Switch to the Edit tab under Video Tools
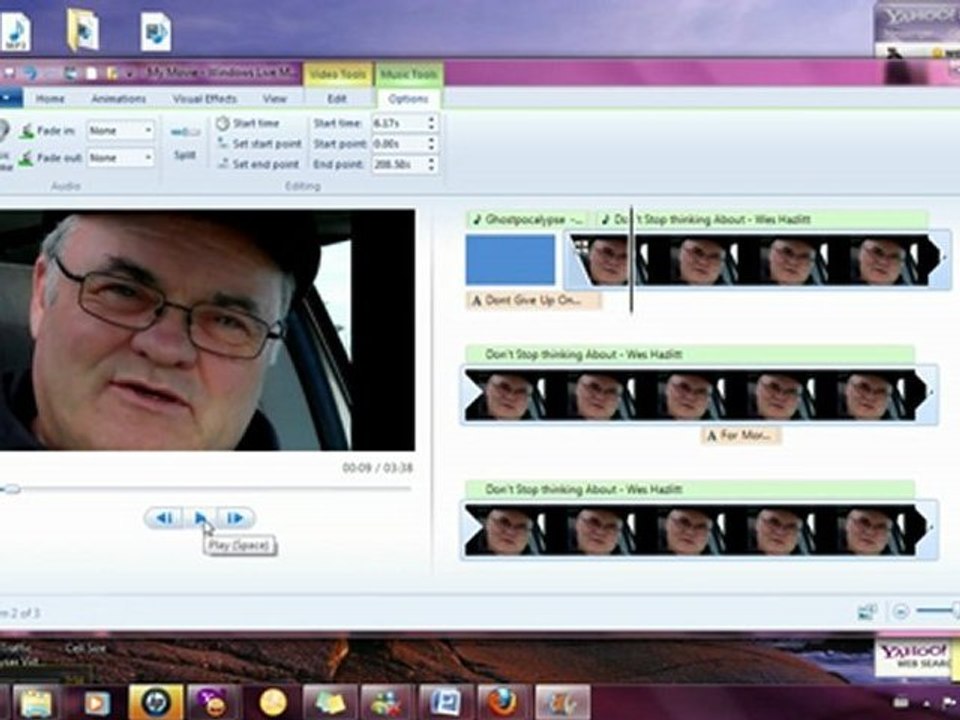Viewport: 960px width, 720px height. pos(337,99)
